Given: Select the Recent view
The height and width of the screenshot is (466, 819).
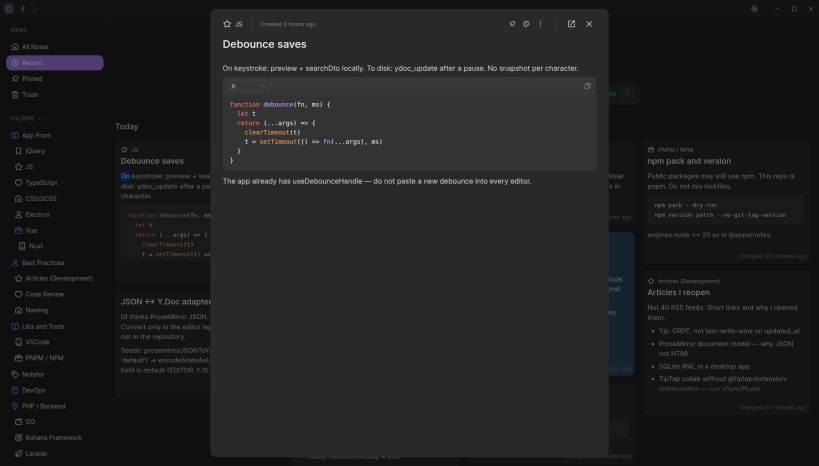Looking at the screenshot, I should click(55, 63).
